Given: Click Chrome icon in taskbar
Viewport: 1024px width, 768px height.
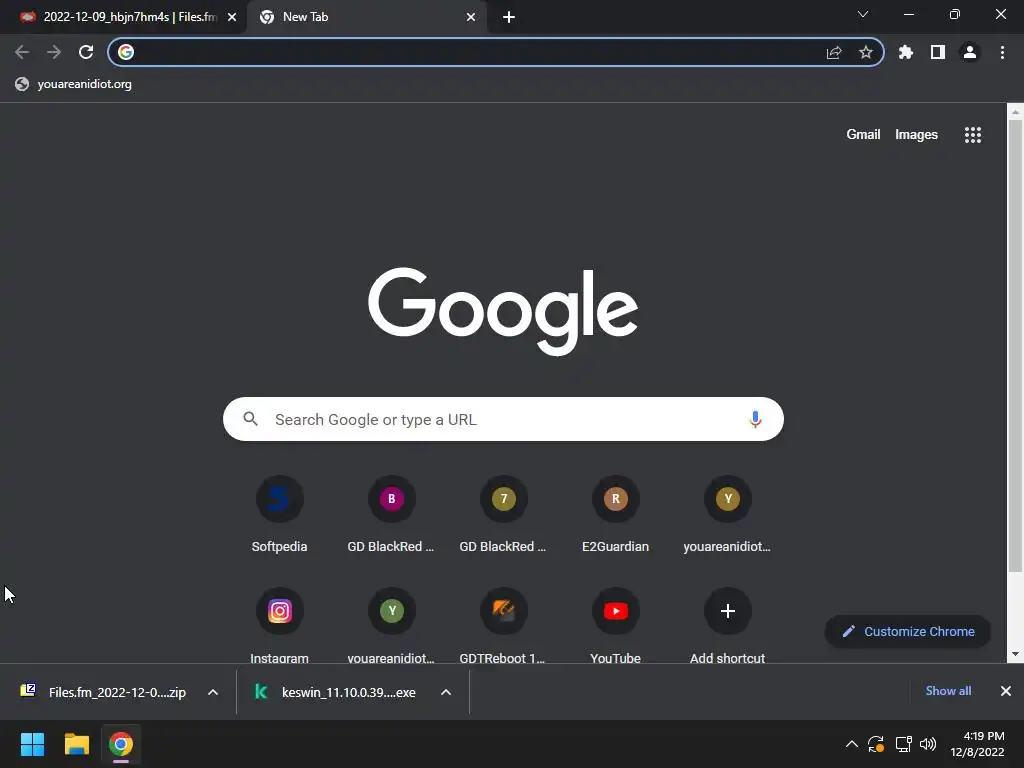Looking at the screenshot, I should point(121,744).
